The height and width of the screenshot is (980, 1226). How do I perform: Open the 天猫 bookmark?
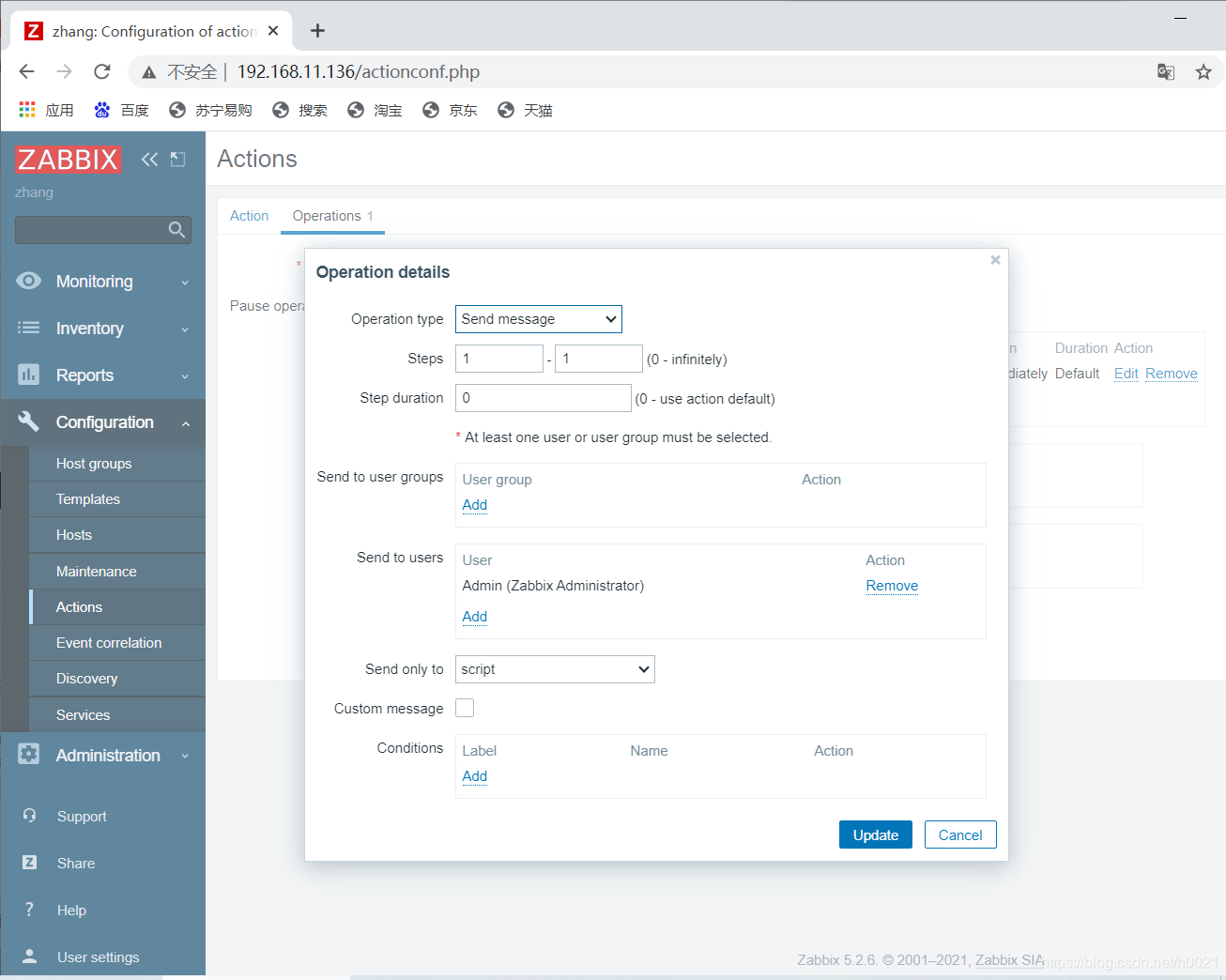click(525, 110)
